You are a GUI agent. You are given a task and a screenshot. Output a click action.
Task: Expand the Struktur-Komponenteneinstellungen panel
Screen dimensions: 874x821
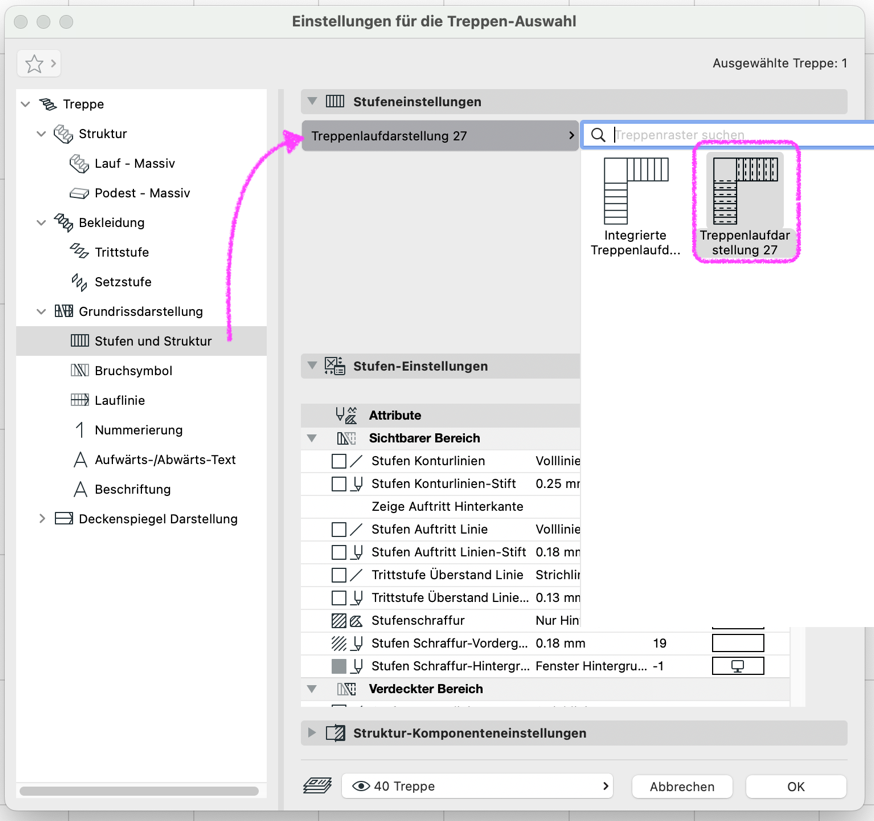tap(312, 732)
